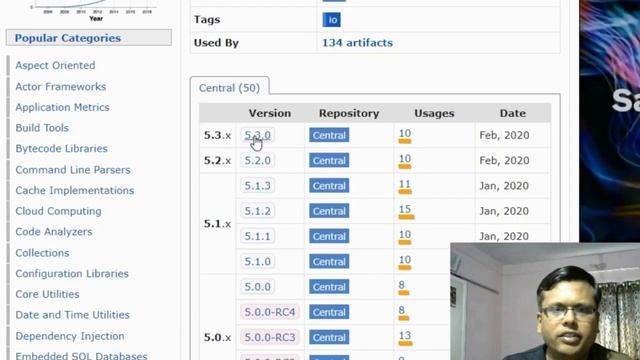Open the Aspect Oriented category

55,65
